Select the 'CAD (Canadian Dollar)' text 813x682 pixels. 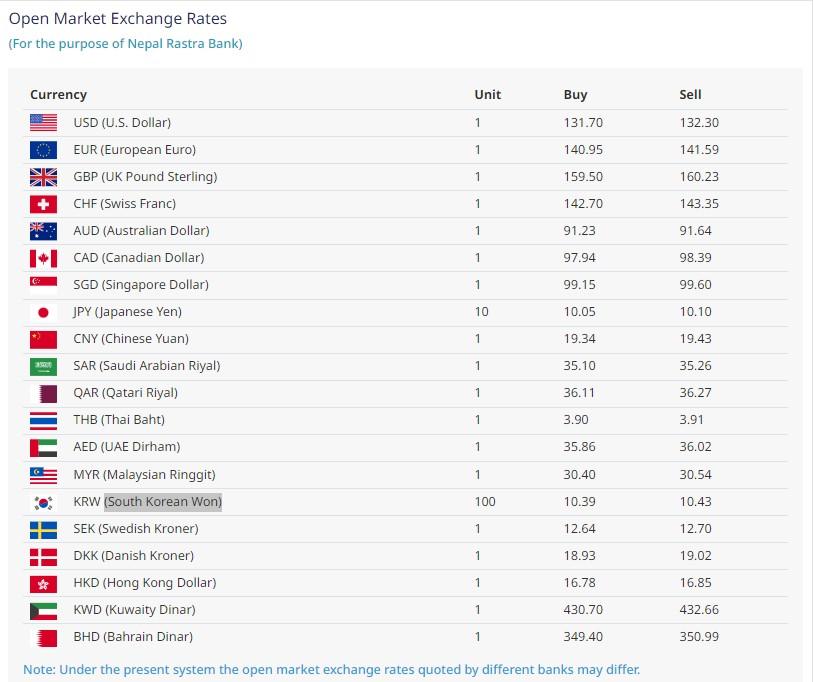click(138, 258)
